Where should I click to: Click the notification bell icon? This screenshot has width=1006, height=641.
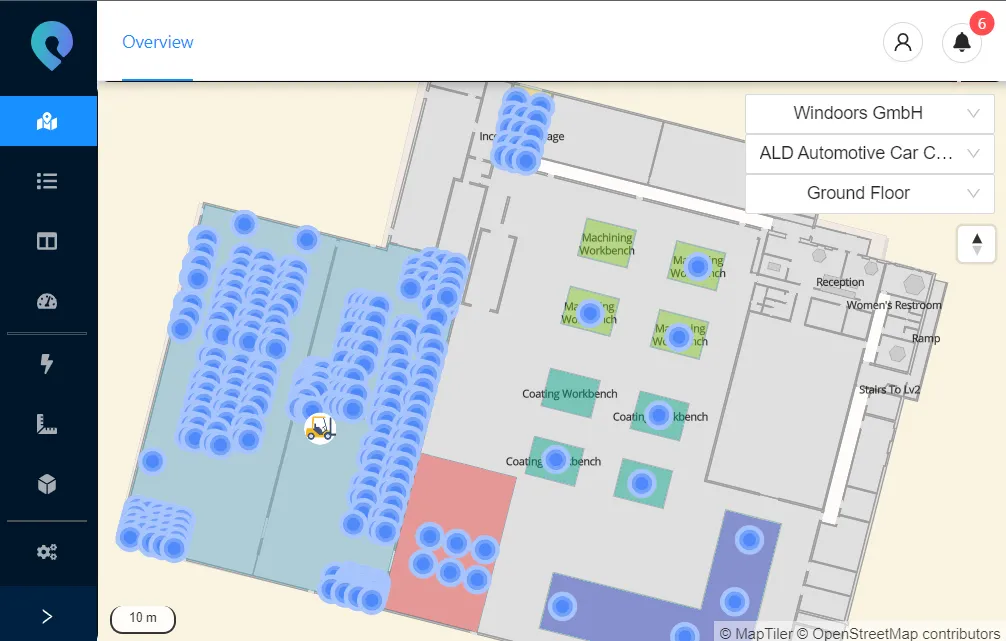tap(962, 42)
